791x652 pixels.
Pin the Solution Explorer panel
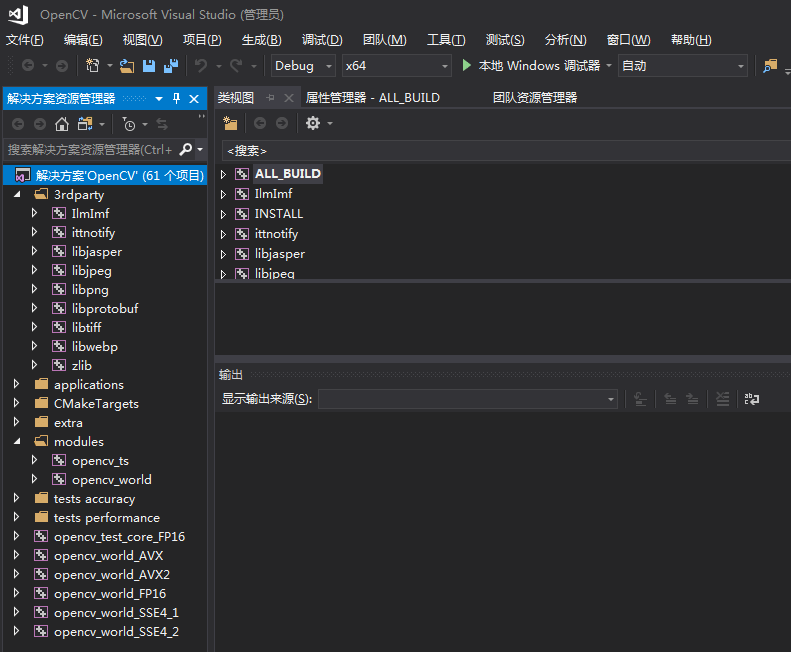point(176,98)
